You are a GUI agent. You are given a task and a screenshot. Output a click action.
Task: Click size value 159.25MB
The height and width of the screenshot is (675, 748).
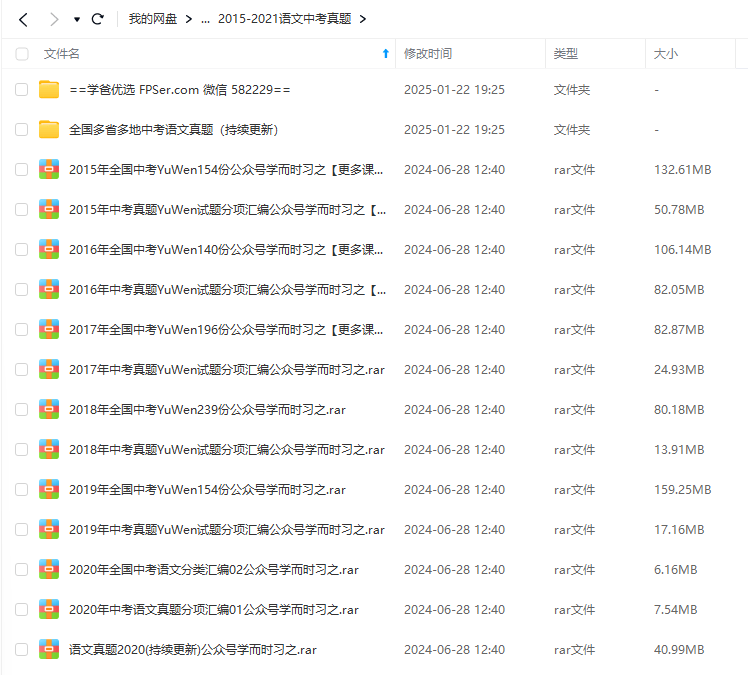tap(683, 490)
